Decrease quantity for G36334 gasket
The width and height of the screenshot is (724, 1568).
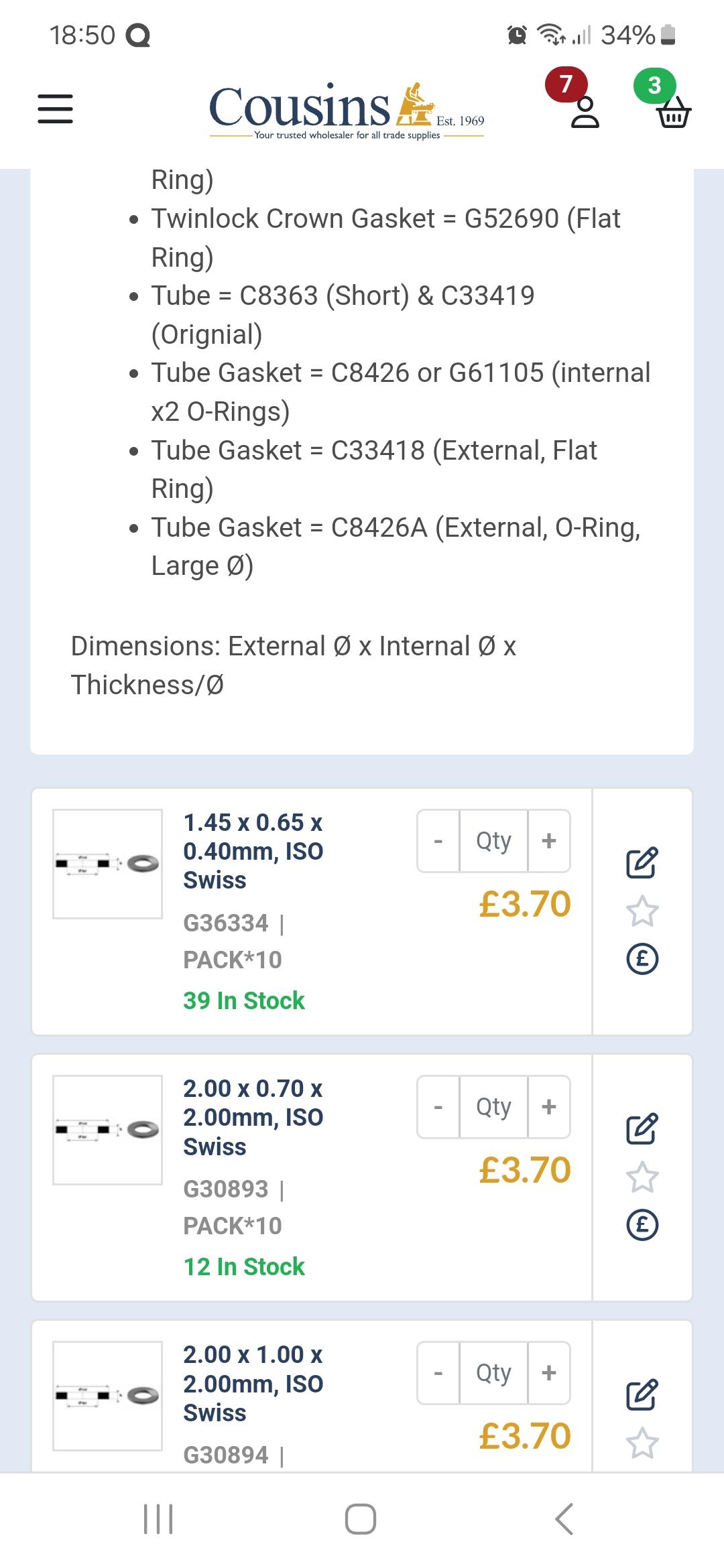click(438, 840)
